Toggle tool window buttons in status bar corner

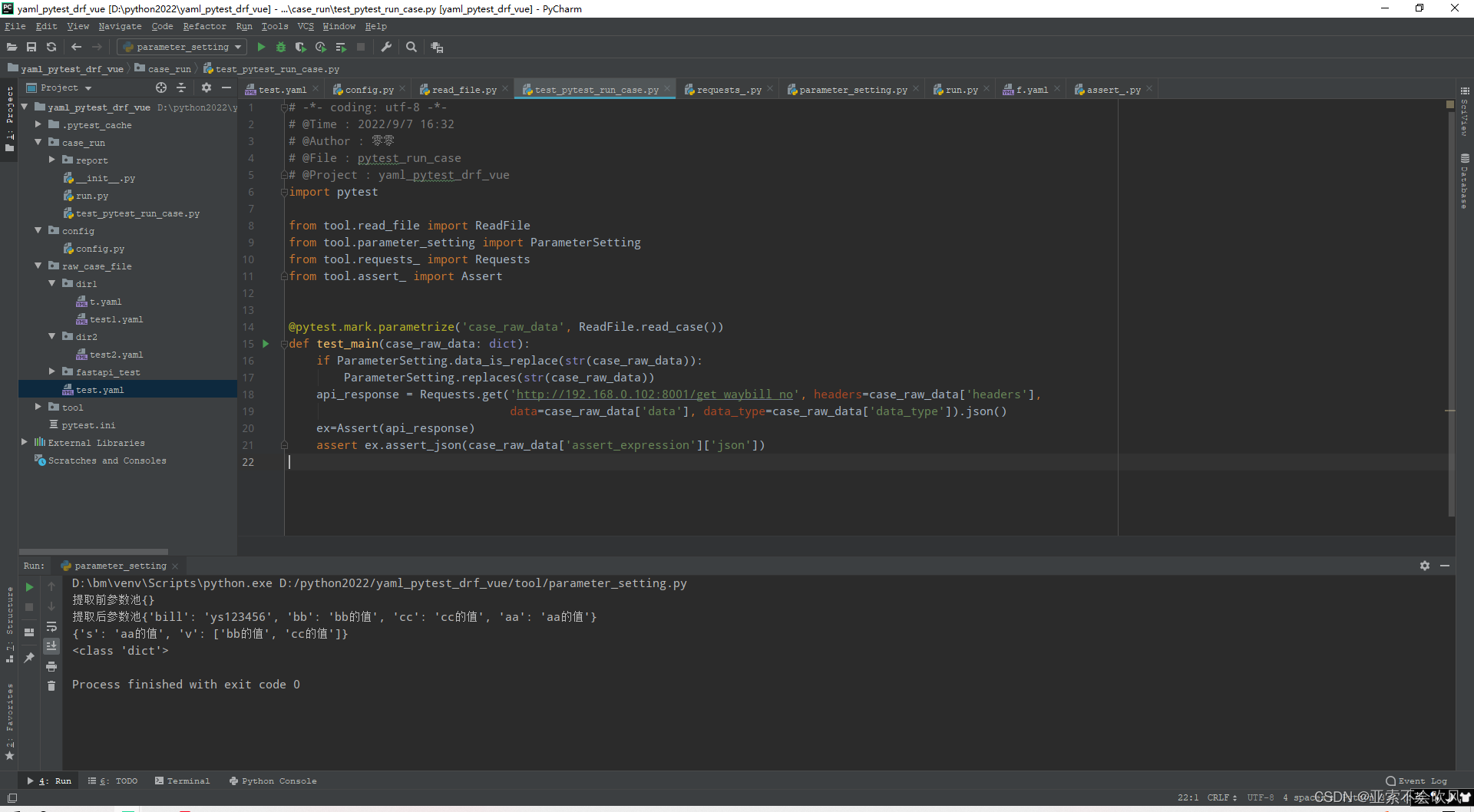12,798
